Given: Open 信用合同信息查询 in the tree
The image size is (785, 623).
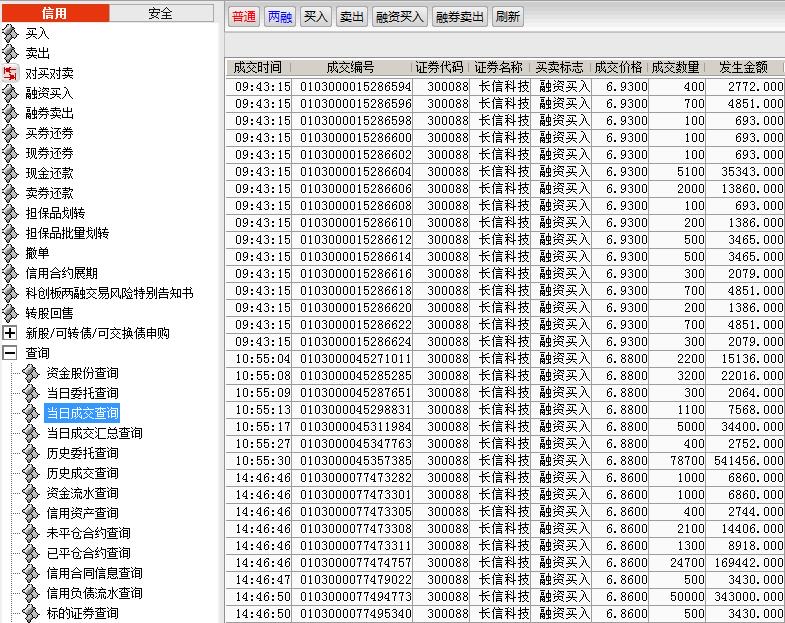Looking at the screenshot, I should [95, 573].
